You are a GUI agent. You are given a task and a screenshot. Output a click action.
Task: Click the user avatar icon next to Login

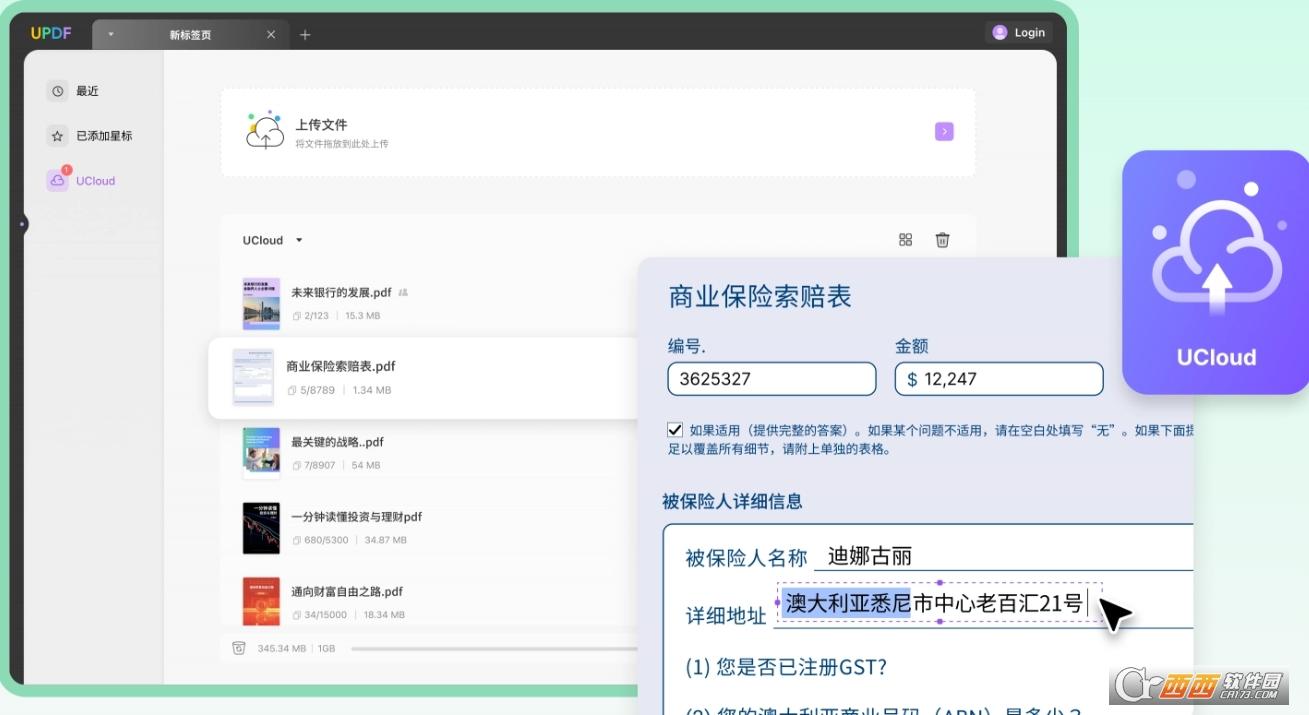click(x=999, y=33)
